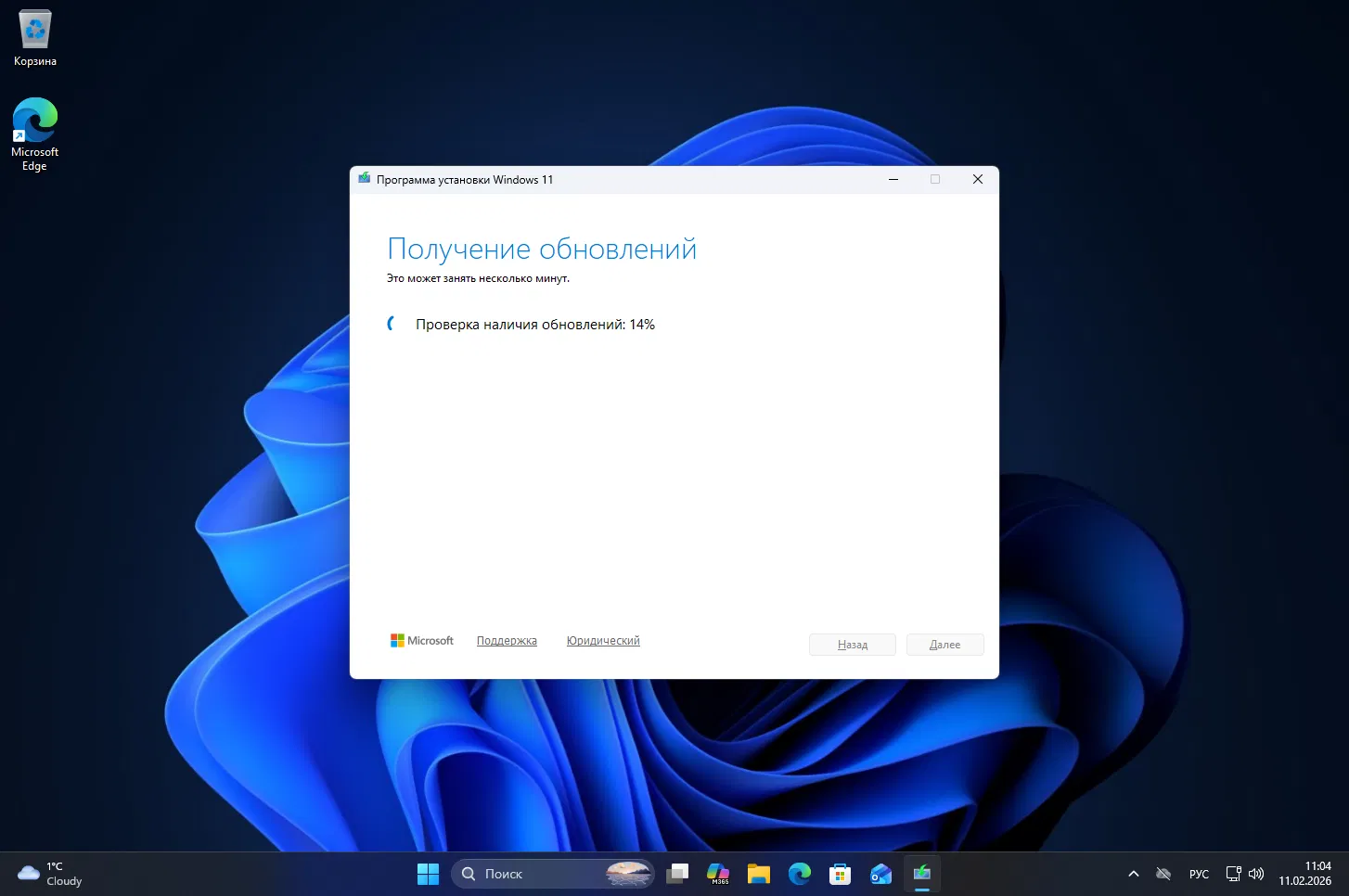Click the Поиск taskbar search box
The height and width of the screenshot is (896, 1349).
(x=553, y=874)
